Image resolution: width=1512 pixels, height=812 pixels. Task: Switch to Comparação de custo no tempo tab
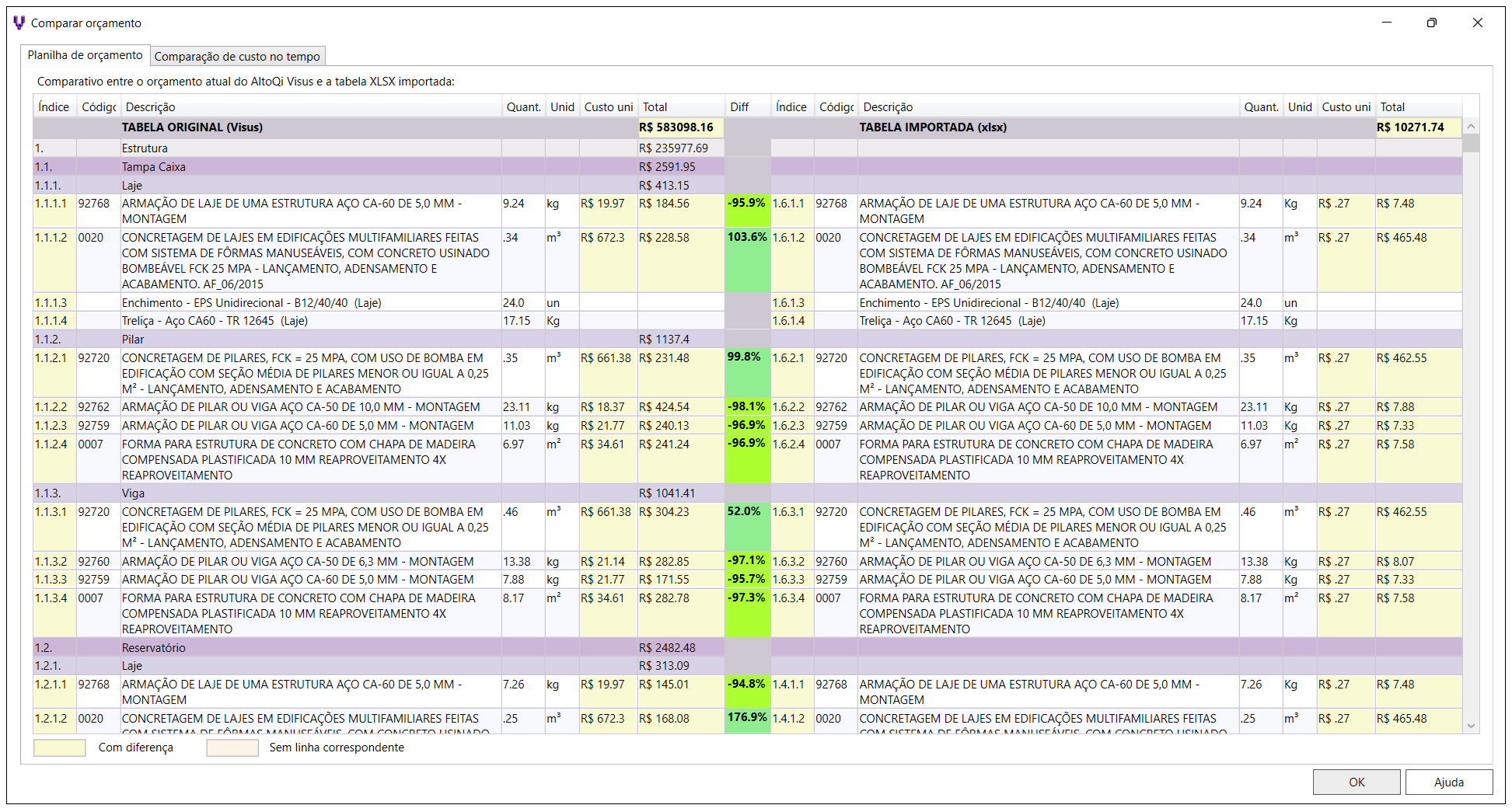(x=237, y=57)
